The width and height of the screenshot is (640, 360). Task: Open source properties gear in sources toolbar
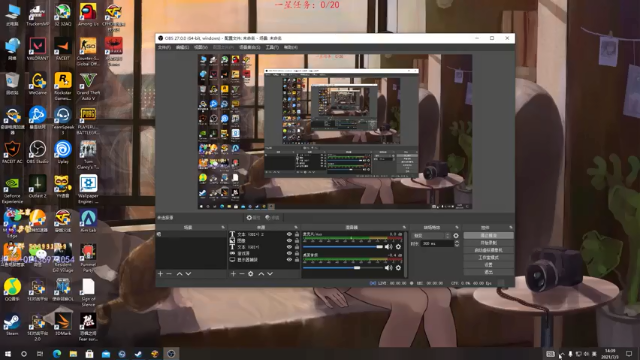[x=251, y=274]
